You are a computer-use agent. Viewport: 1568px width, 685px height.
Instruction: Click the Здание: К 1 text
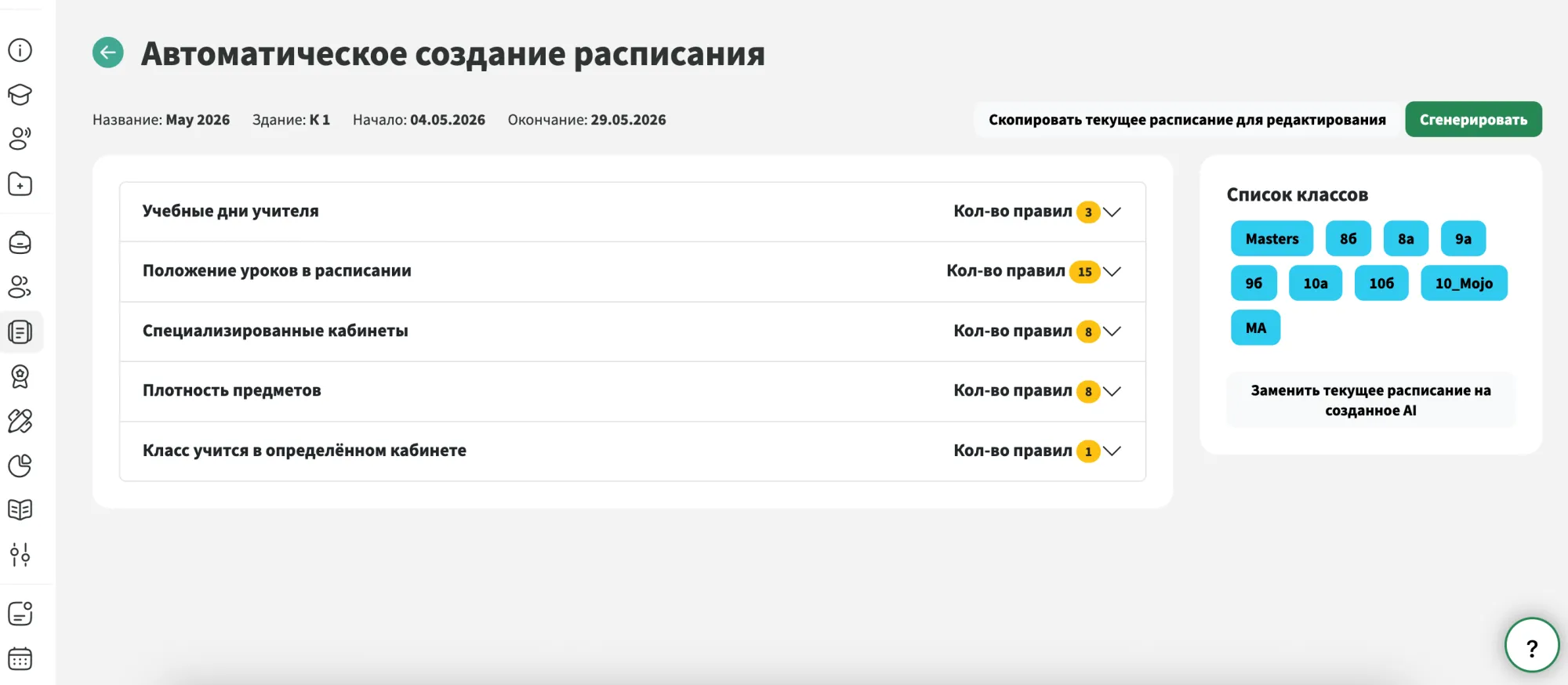tap(291, 120)
